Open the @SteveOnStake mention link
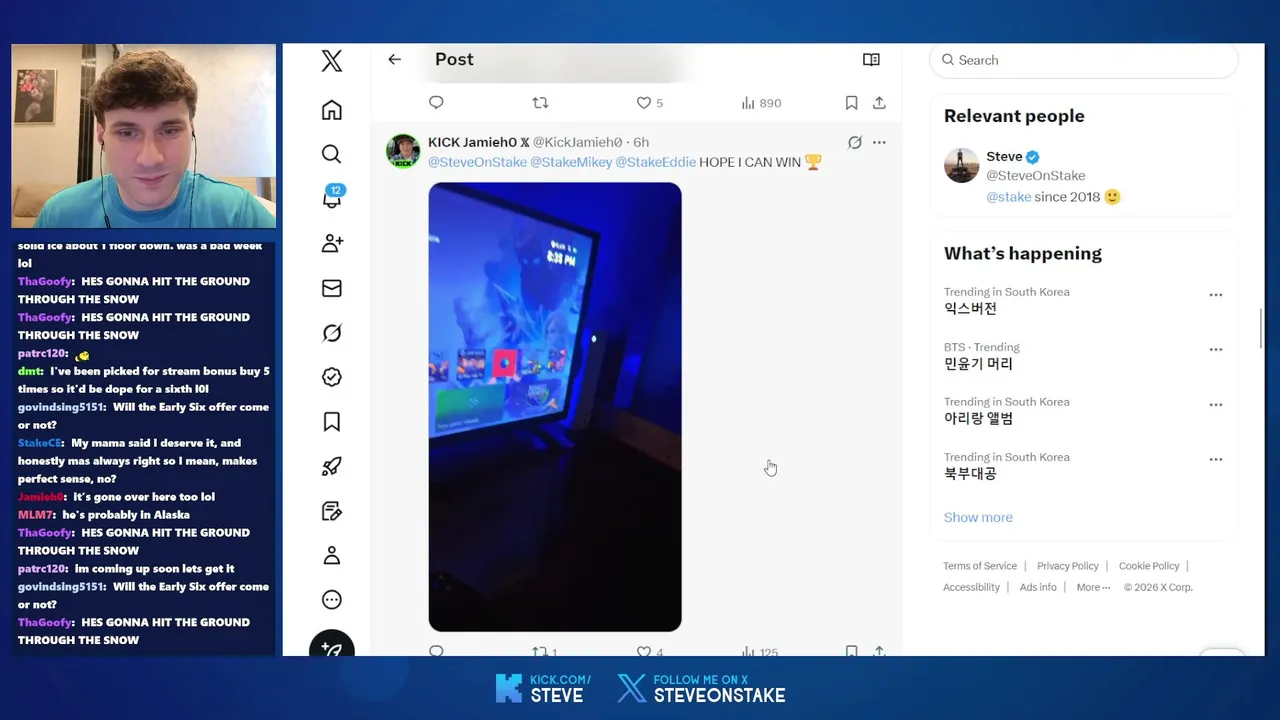This screenshot has width=1280, height=720. (x=477, y=162)
